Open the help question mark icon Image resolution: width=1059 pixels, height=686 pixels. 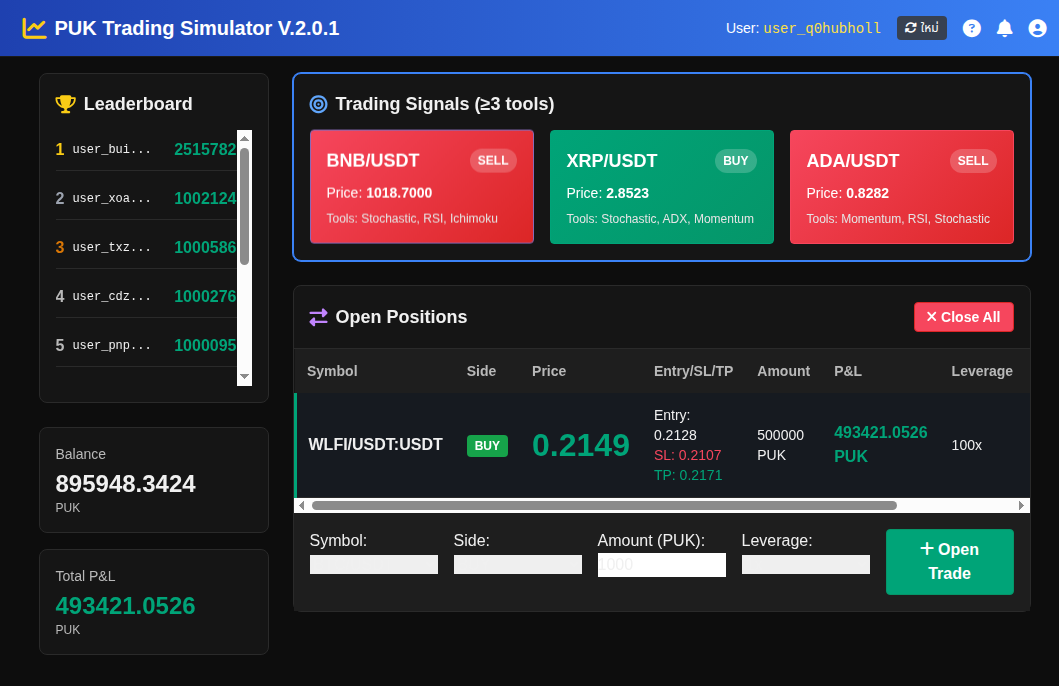coord(971,28)
